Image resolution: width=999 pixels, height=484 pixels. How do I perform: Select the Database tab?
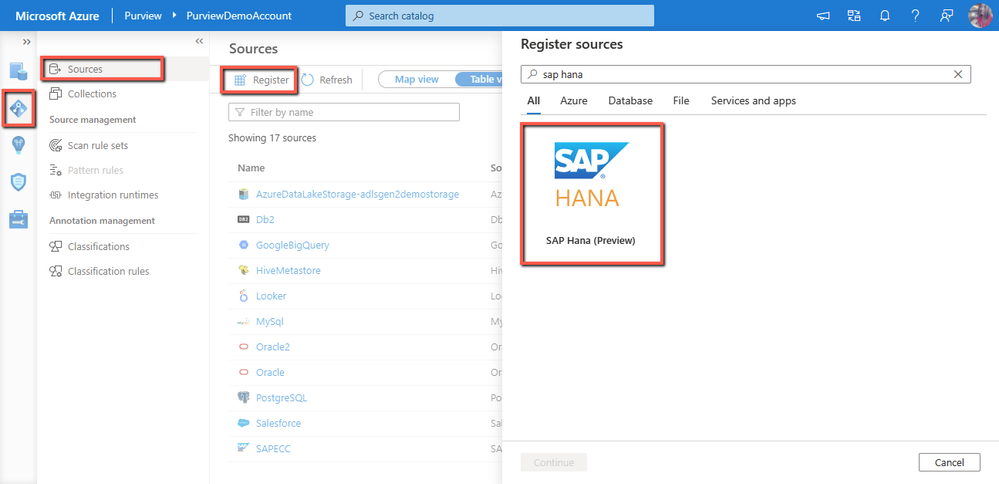point(630,101)
